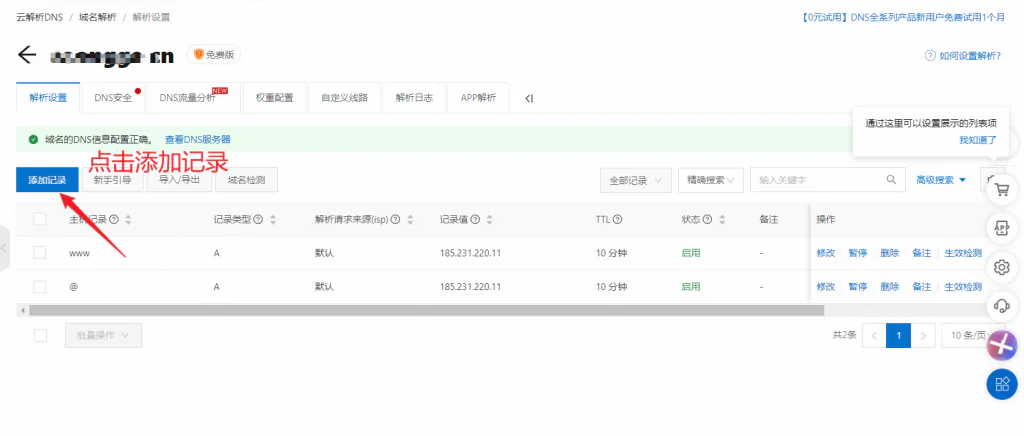Check the www record checkbox

40,253
